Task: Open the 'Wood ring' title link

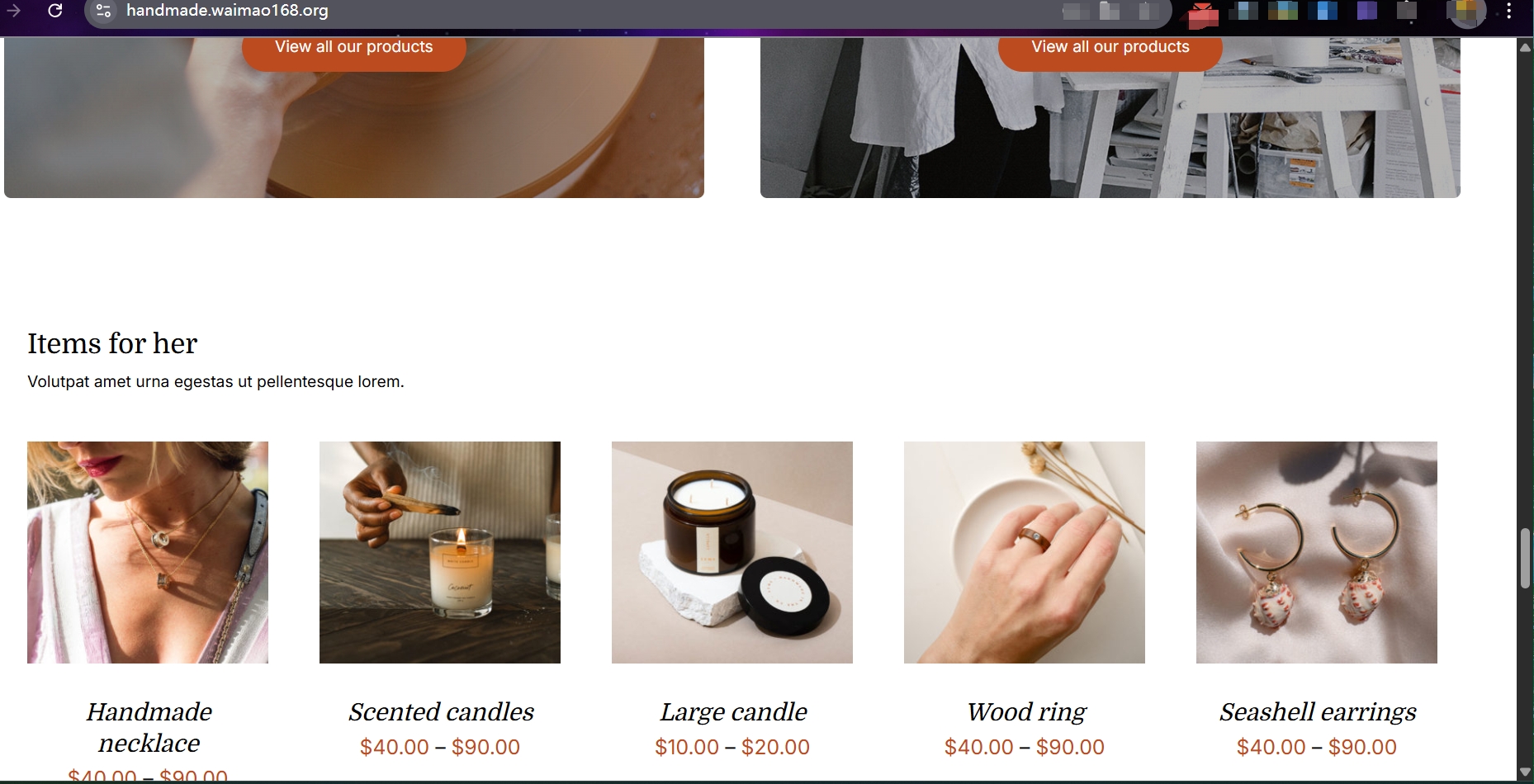Action: 1026,711
